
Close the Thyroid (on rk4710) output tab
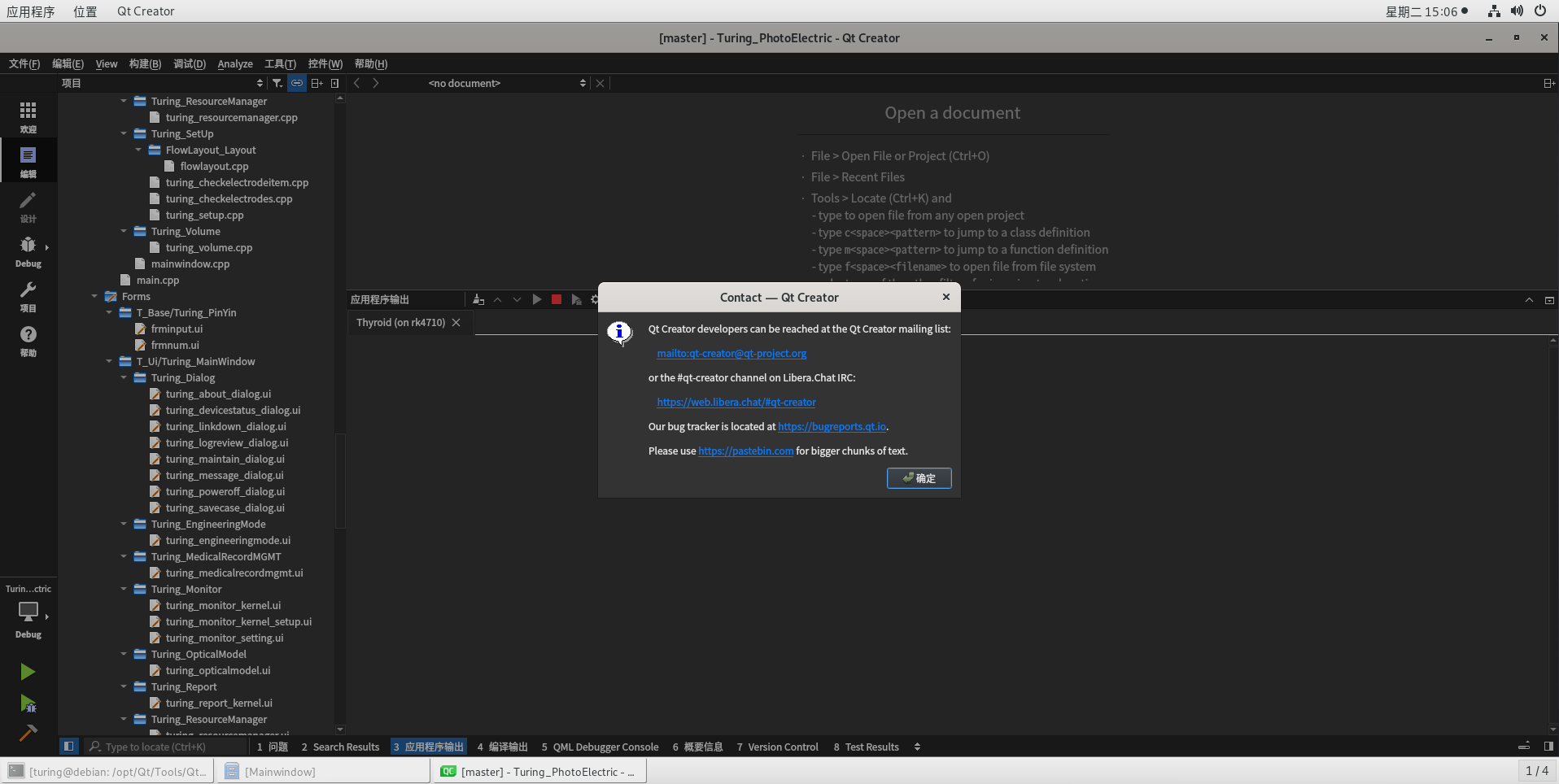pyautogui.click(x=456, y=323)
